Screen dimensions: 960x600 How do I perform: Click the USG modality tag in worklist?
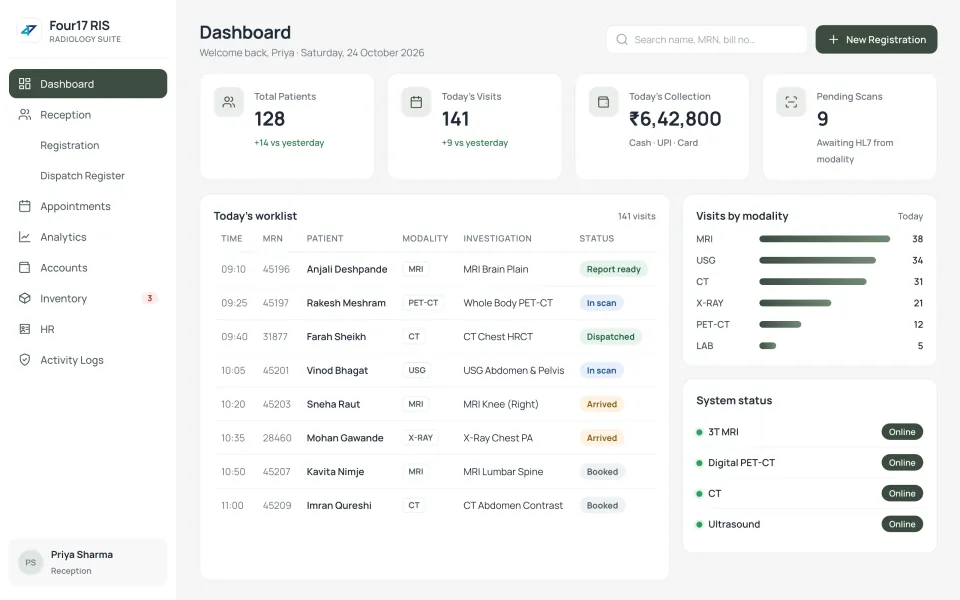[417, 370]
